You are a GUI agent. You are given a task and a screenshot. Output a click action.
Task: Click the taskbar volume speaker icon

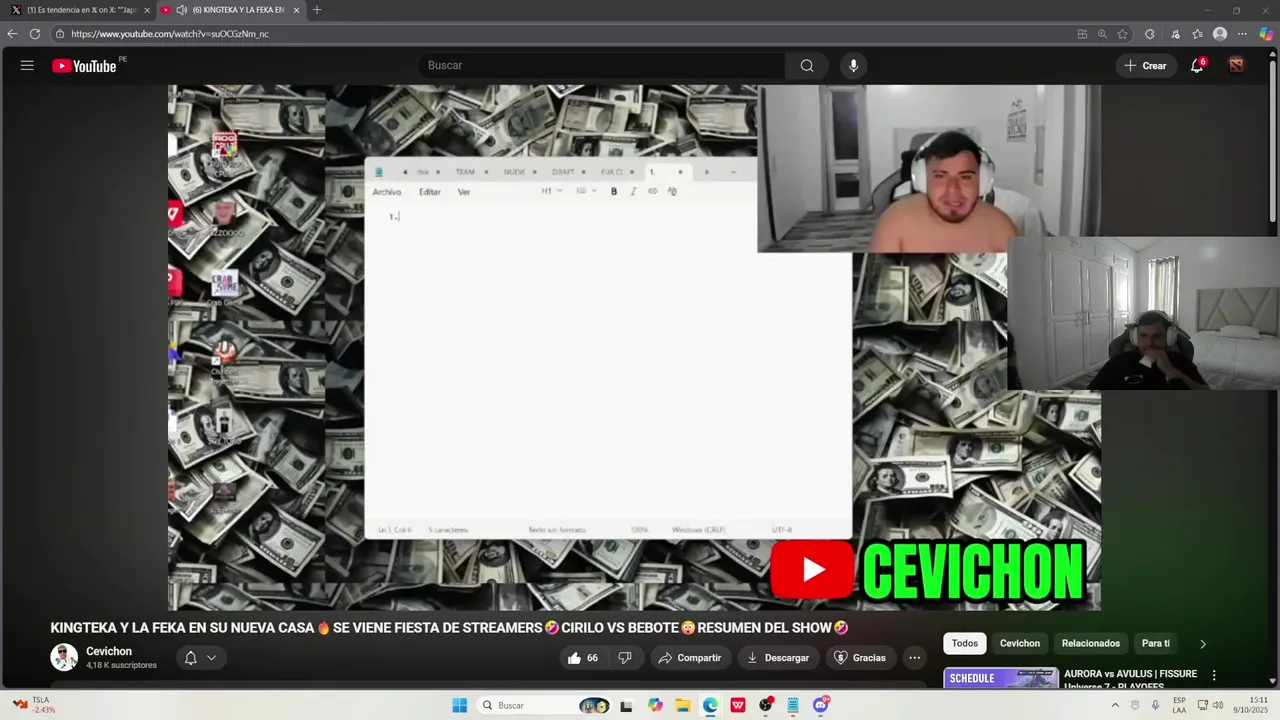[x=1218, y=705]
